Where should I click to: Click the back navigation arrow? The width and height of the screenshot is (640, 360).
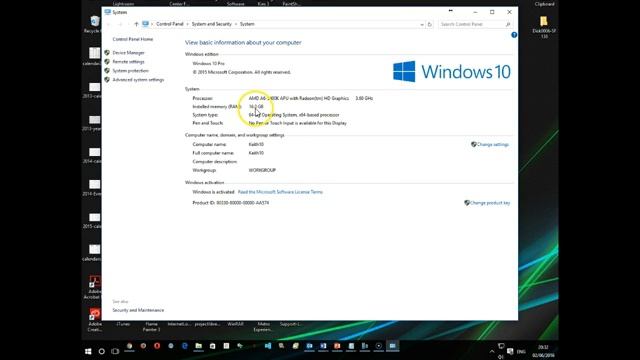[108, 24]
